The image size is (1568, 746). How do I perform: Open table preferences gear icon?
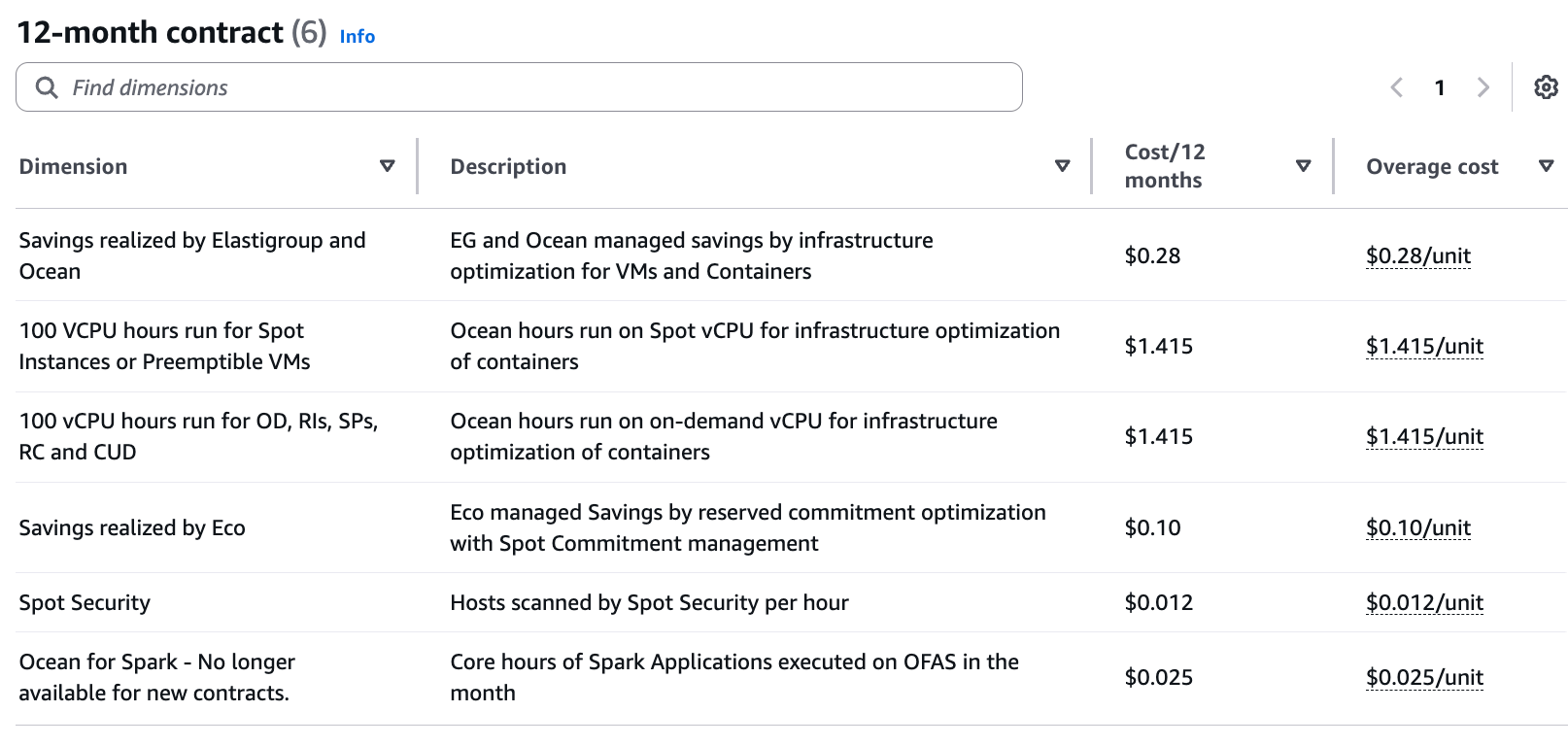pos(1546,87)
